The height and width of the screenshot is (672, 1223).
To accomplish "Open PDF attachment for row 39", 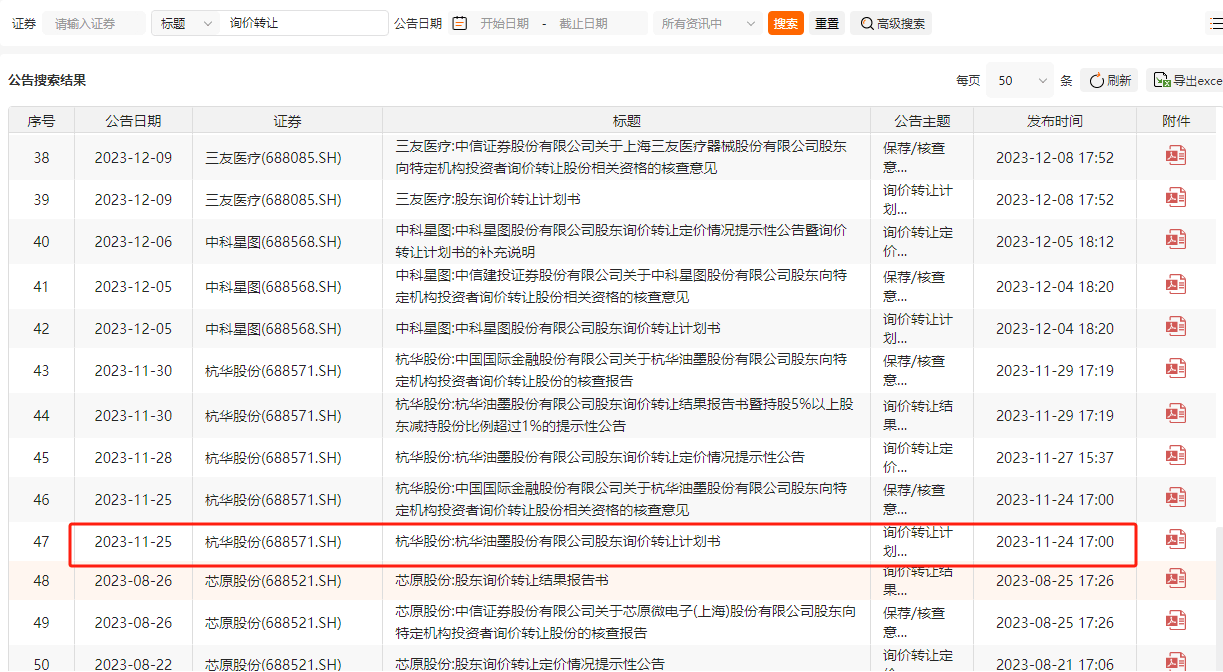I will (1176, 197).
